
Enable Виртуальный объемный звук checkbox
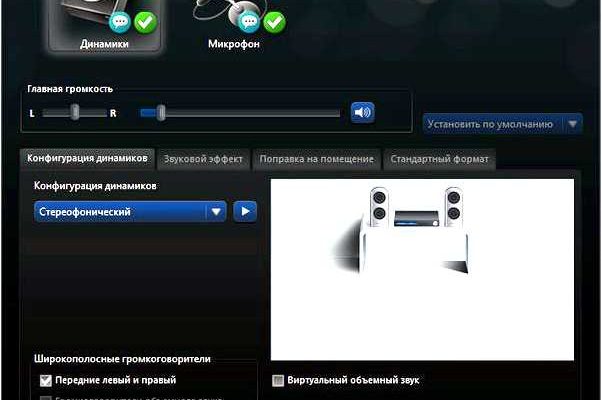click(x=279, y=381)
